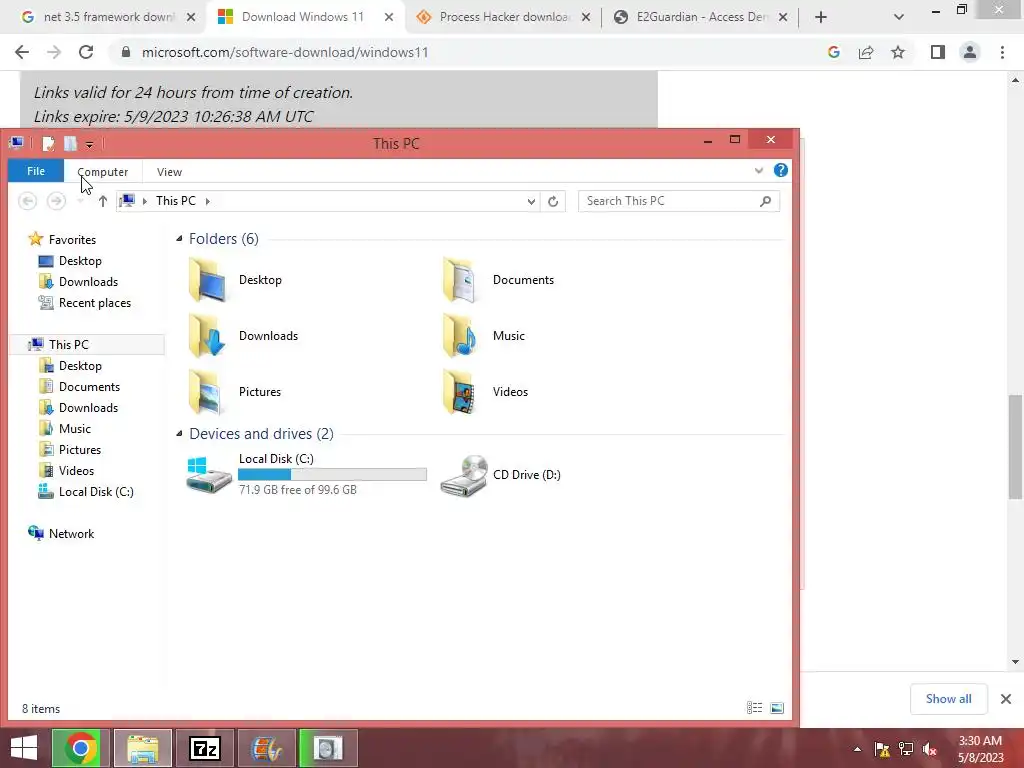1024x768 pixels.
Task: Show hidden tray icons arrow
Action: [x=857, y=749]
